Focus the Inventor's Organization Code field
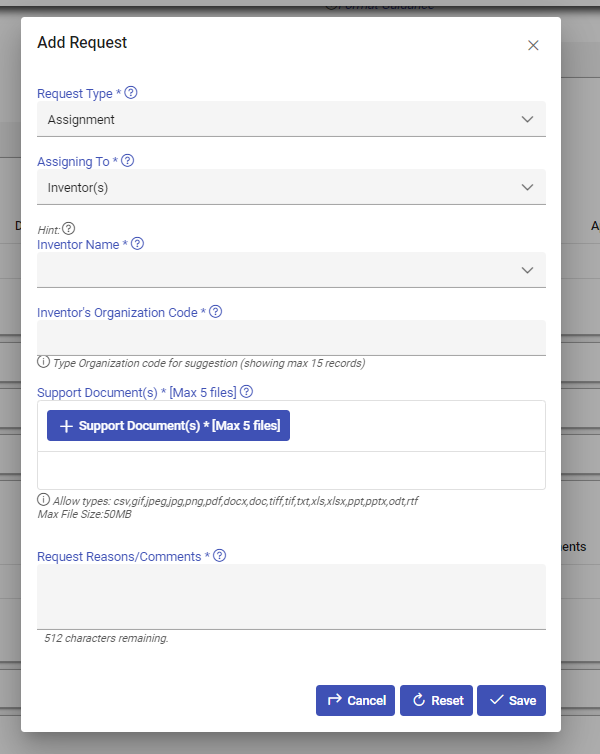Image resolution: width=600 pixels, height=754 pixels. [291, 337]
